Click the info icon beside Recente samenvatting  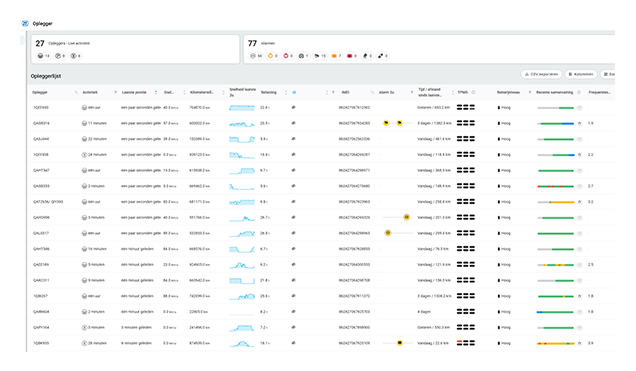(x=579, y=92)
